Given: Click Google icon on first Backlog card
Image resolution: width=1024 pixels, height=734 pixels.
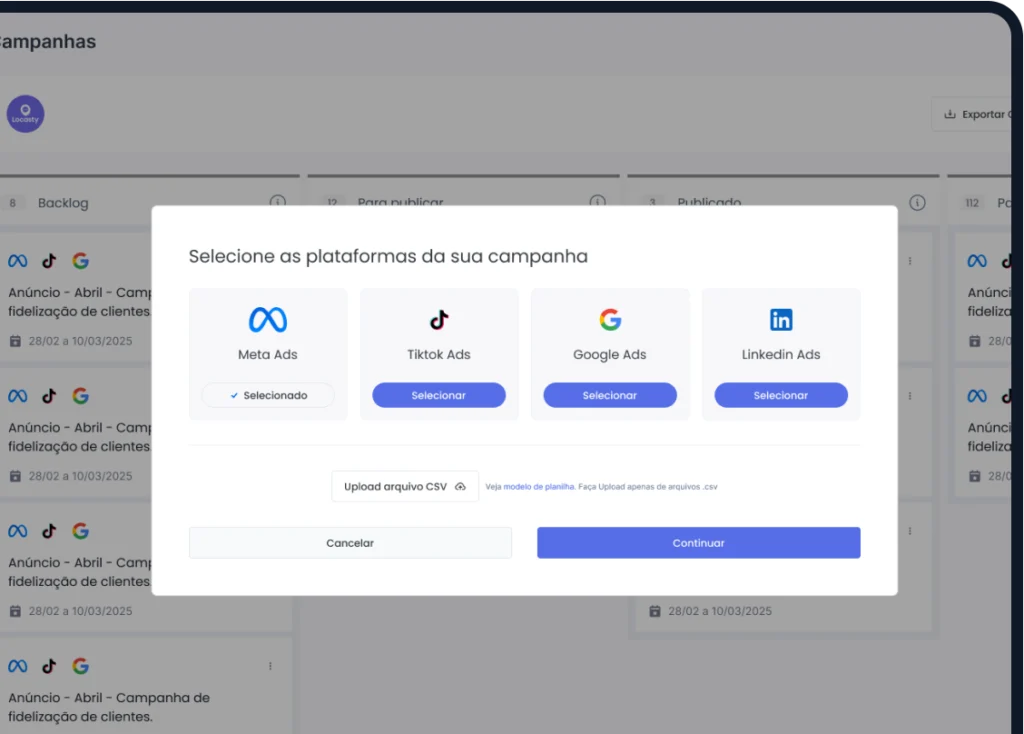Looking at the screenshot, I should click(x=80, y=261).
